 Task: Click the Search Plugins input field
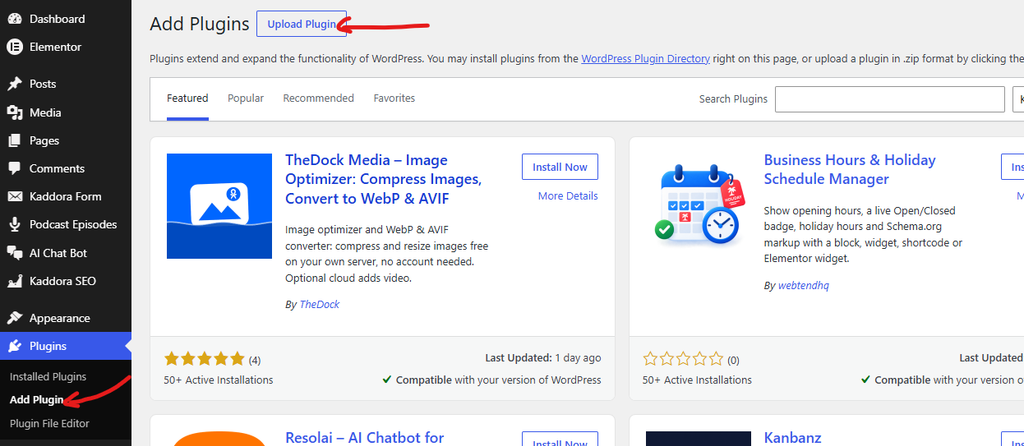click(889, 99)
